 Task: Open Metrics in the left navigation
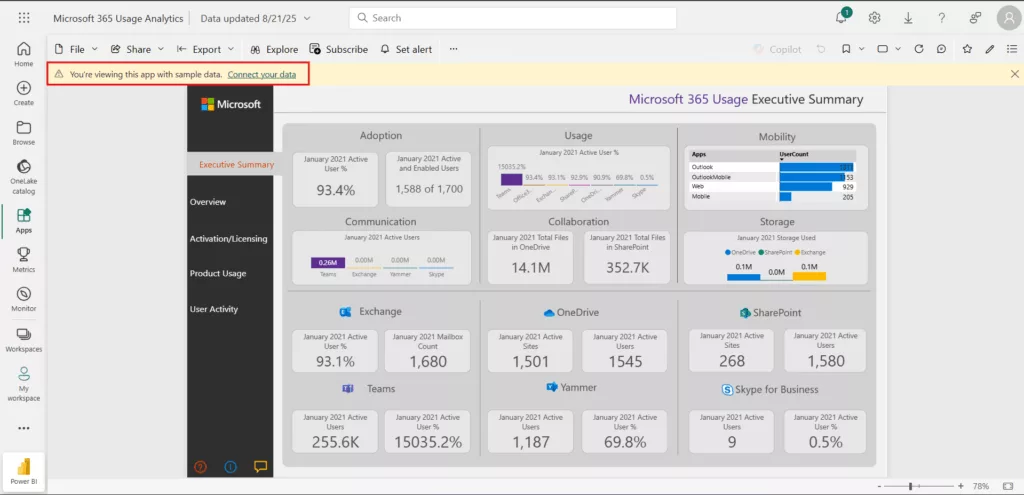[x=24, y=260]
